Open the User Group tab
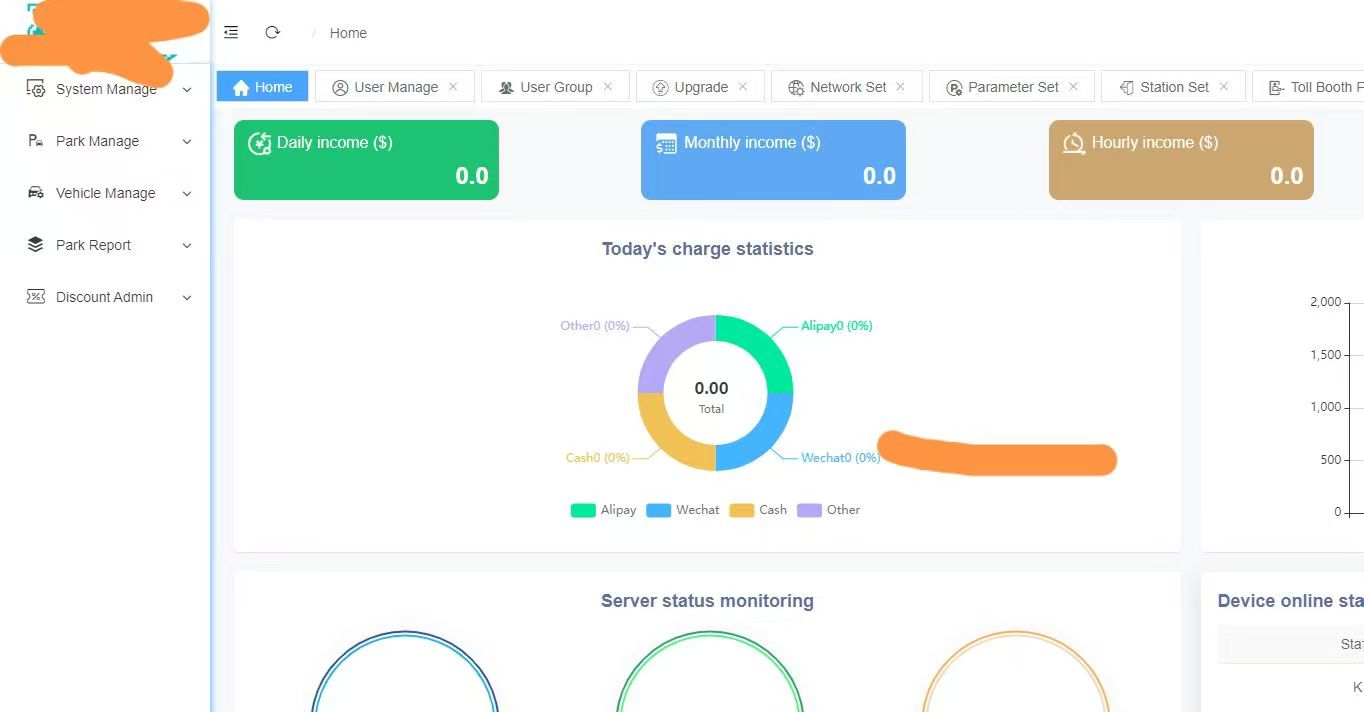This screenshot has width=1364, height=712. click(x=555, y=87)
